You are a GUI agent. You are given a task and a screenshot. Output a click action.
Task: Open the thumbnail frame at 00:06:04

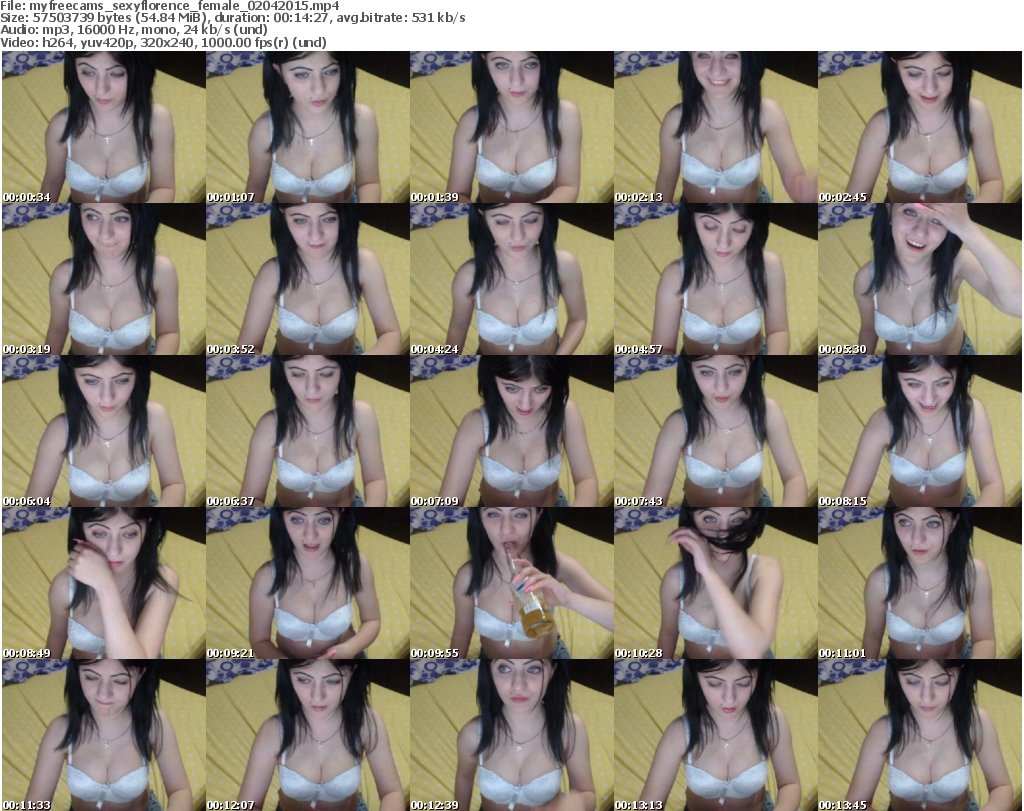coord(104,432)
